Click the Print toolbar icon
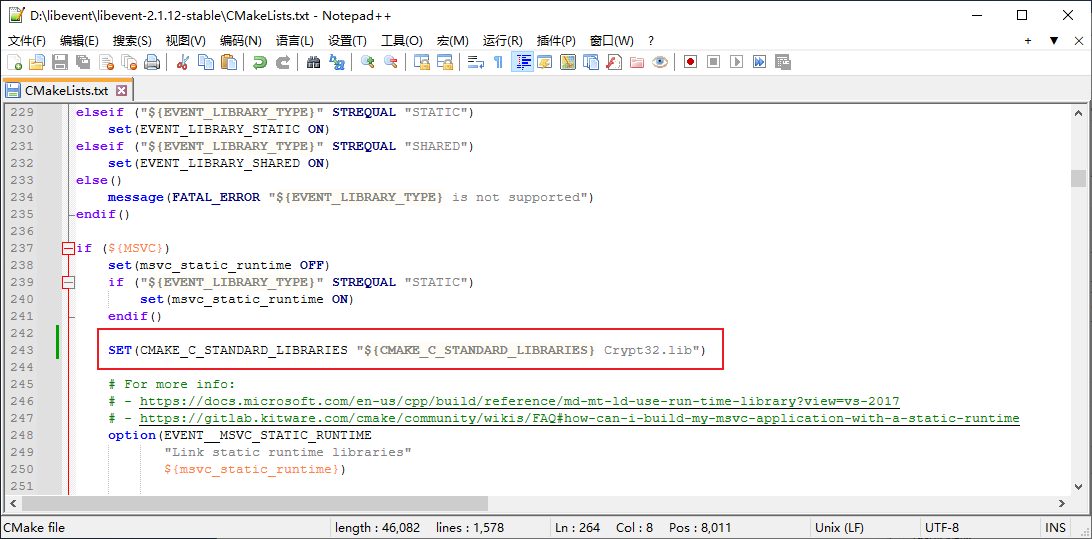The height and width of the screenshot is (539, 1092). [152, 62]
